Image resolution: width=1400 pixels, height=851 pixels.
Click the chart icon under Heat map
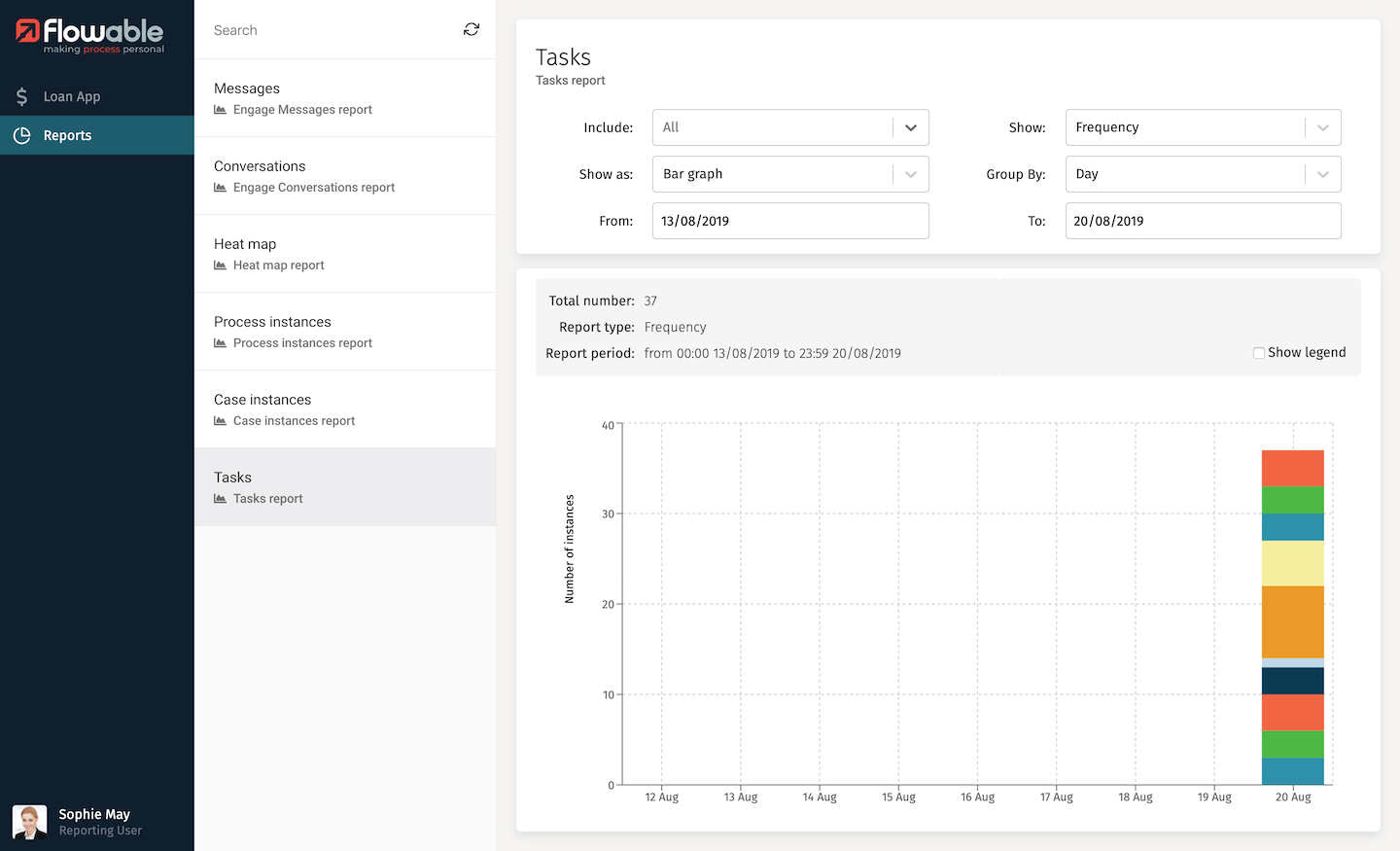coord(222,265)
